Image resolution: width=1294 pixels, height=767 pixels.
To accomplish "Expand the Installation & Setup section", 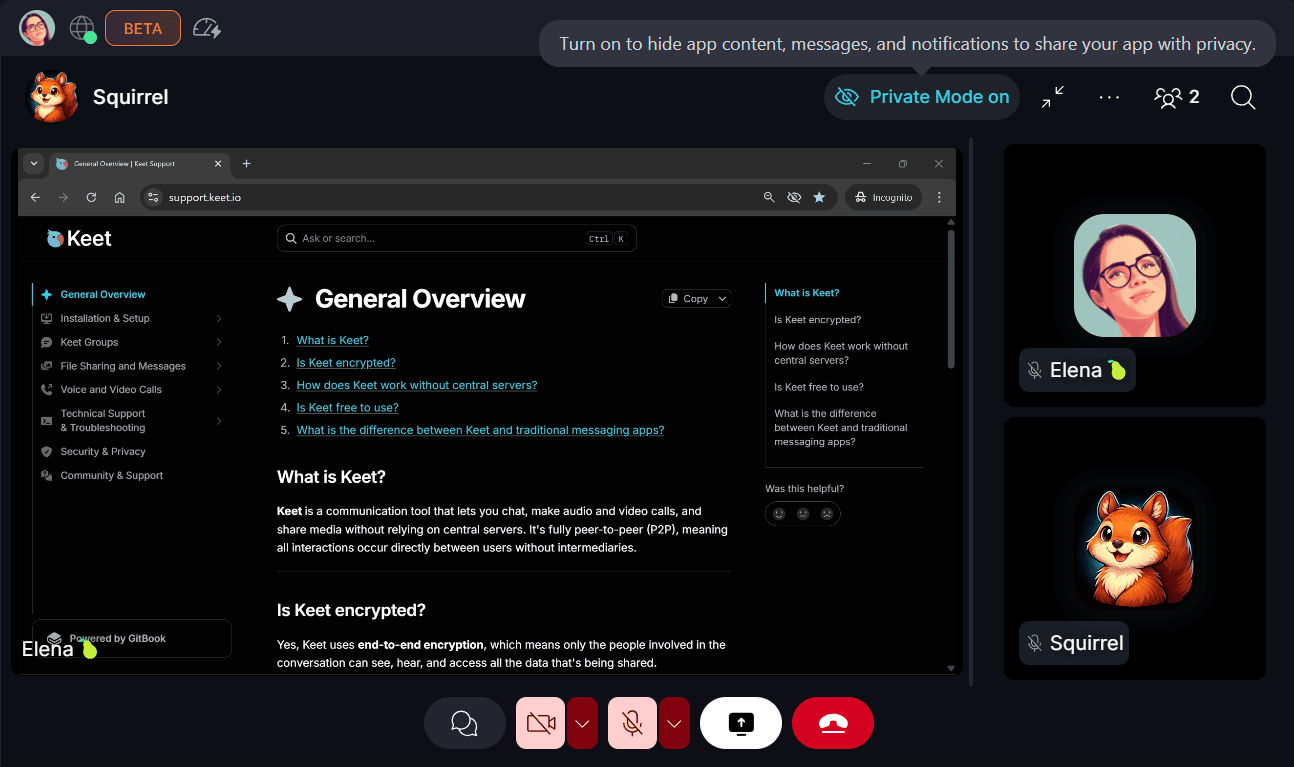I will point(219,318).
